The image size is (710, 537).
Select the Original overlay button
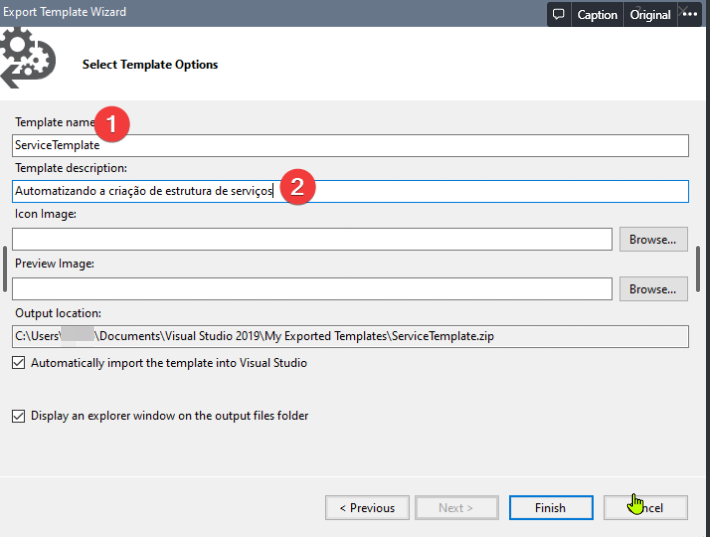(650, 14)
